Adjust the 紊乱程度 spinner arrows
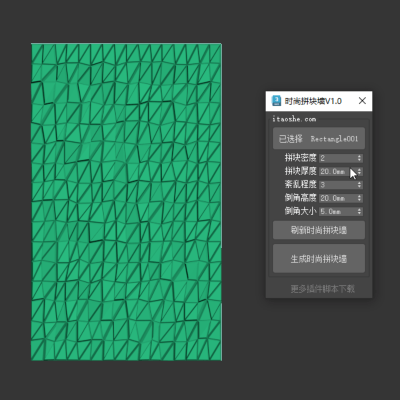The height and width of the screenshot is (400, 400). coord(359,185)
